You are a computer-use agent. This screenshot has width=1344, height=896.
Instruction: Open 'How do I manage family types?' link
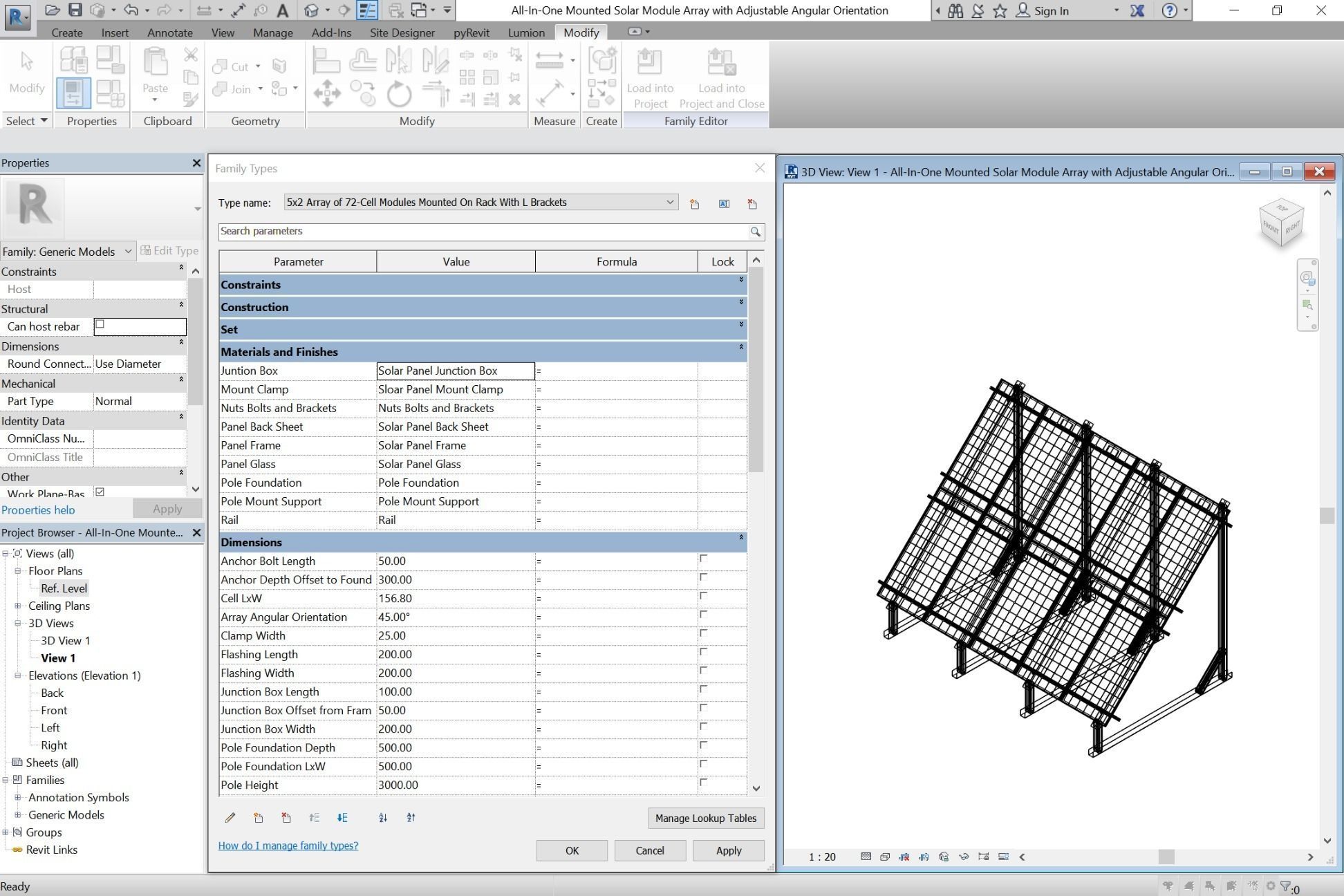[288, 846]
